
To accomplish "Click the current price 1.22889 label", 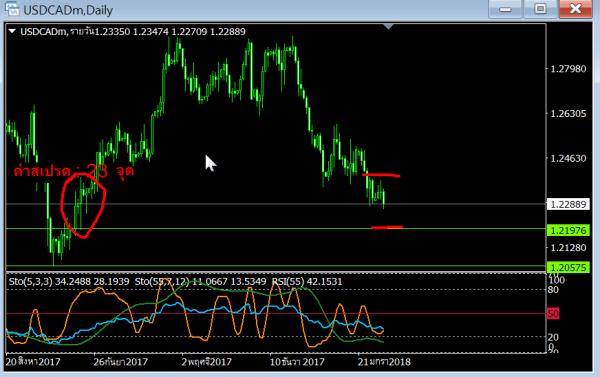I will (x=568, y=204).
